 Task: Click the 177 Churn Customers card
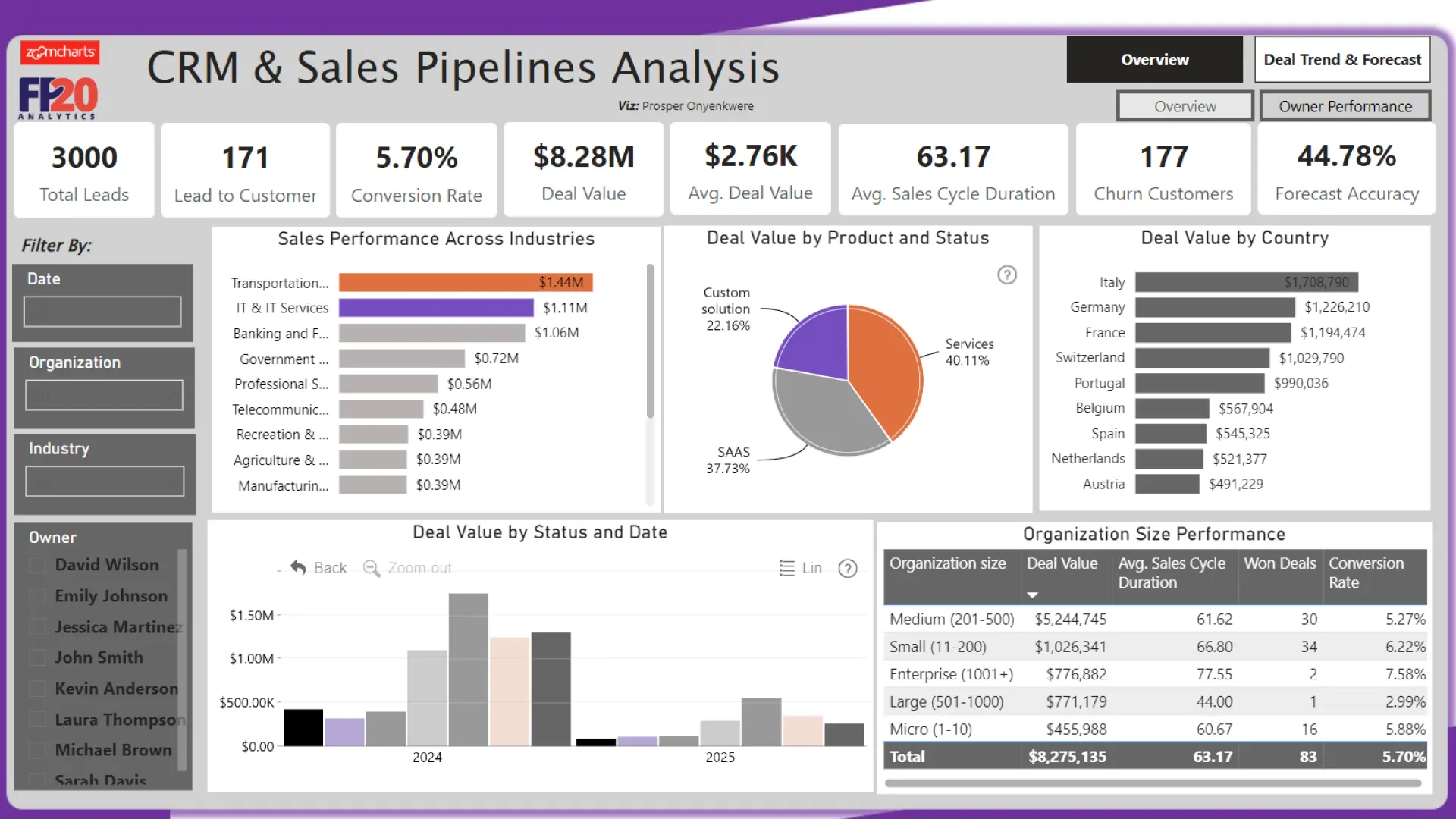click(1163, 170)
